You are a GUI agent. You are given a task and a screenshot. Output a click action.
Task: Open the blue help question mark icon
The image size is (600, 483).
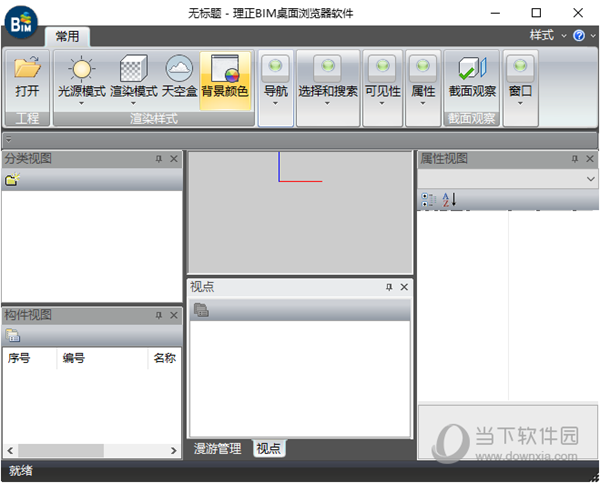(x=579, y=36)
